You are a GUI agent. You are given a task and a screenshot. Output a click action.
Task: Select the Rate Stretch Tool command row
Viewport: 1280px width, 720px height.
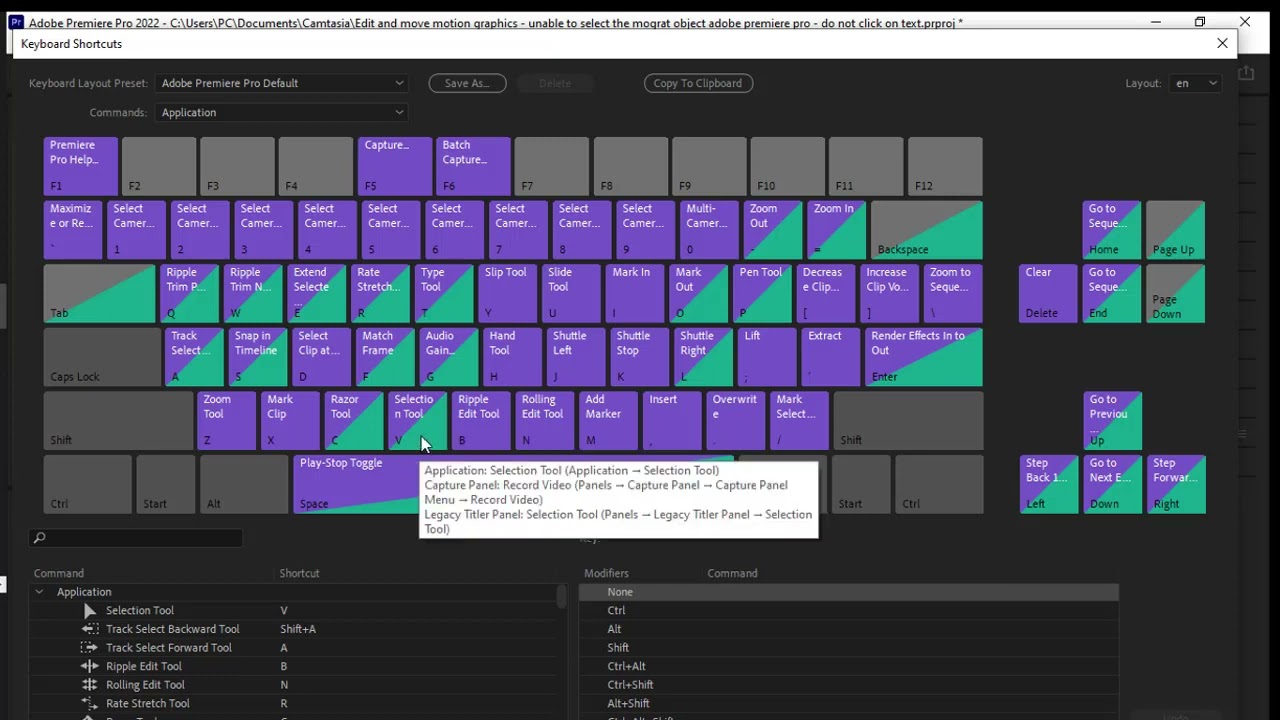pos(292,703)
